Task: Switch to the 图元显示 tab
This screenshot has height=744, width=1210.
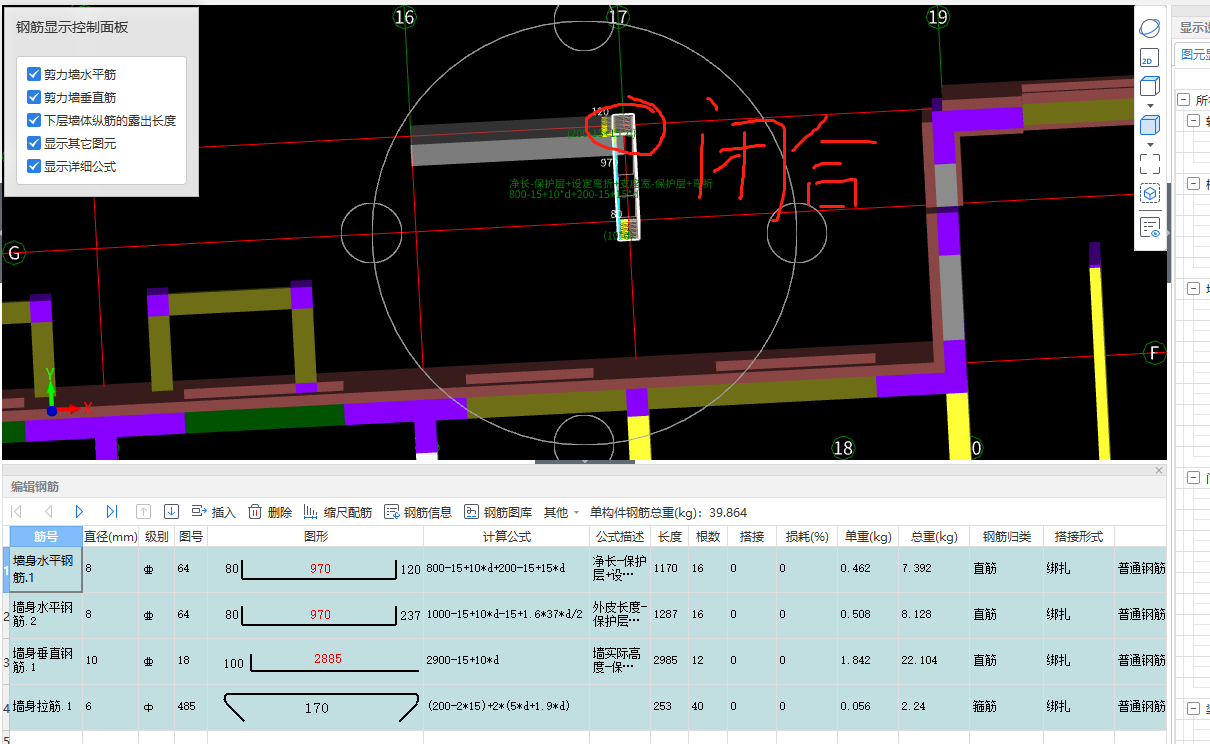Action: coord(1193,54)
